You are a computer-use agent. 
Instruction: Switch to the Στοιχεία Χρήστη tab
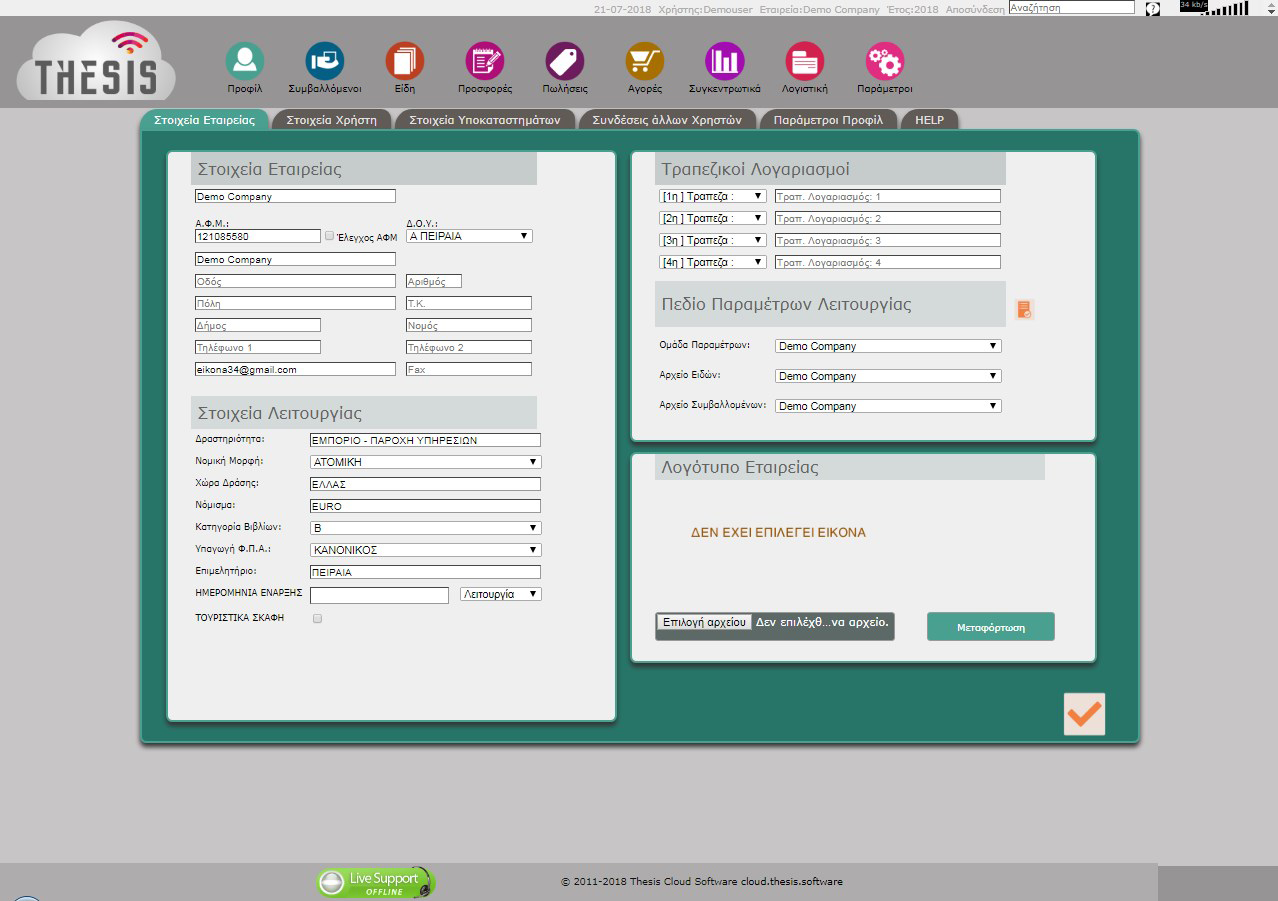(x=331, y=120)
